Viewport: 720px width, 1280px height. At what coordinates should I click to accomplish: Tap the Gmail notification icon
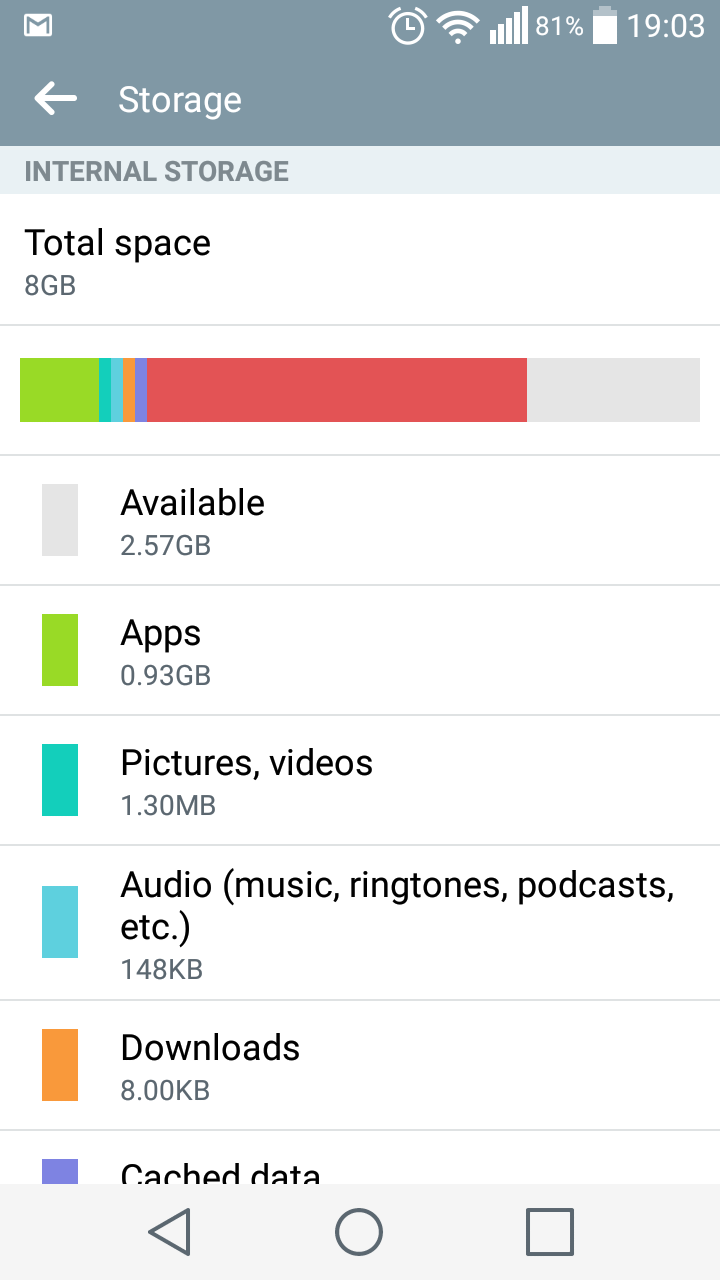coord(38,26)
